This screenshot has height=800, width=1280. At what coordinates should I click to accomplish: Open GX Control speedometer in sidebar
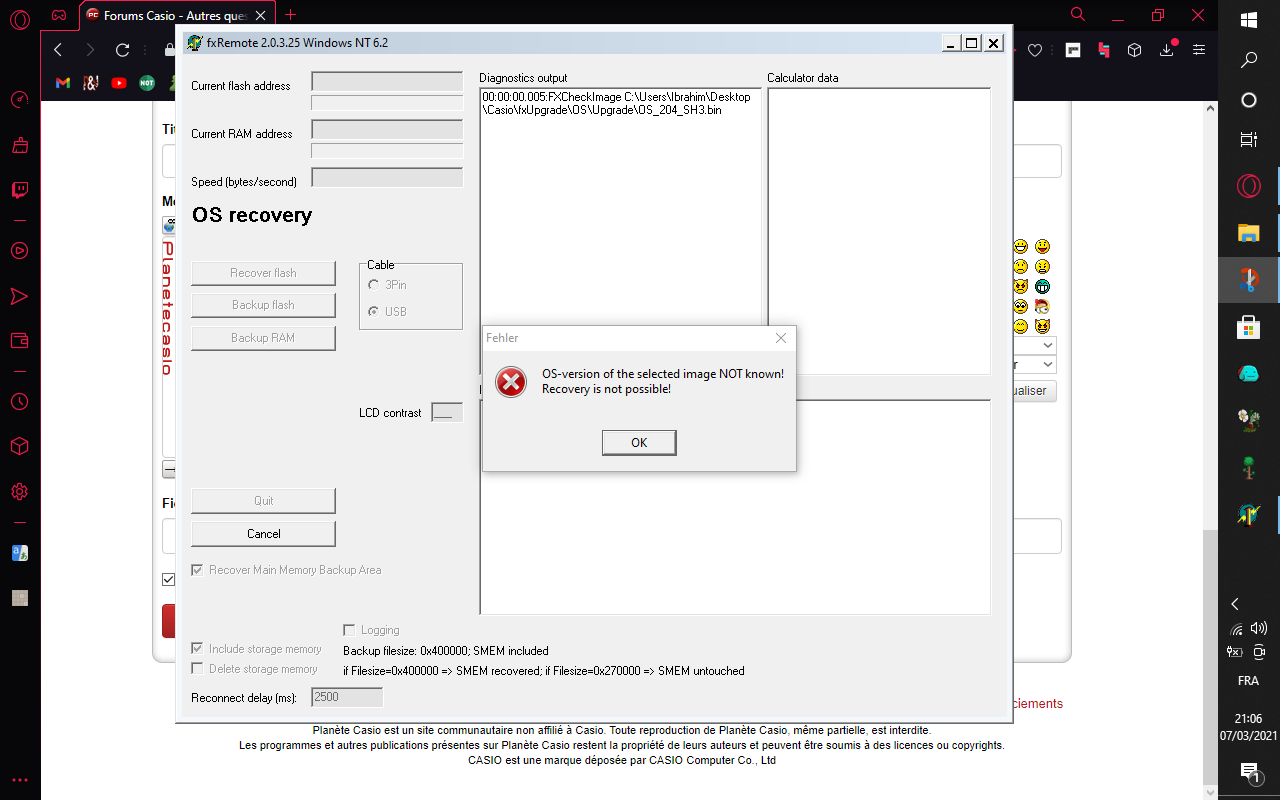pos(20,100)
